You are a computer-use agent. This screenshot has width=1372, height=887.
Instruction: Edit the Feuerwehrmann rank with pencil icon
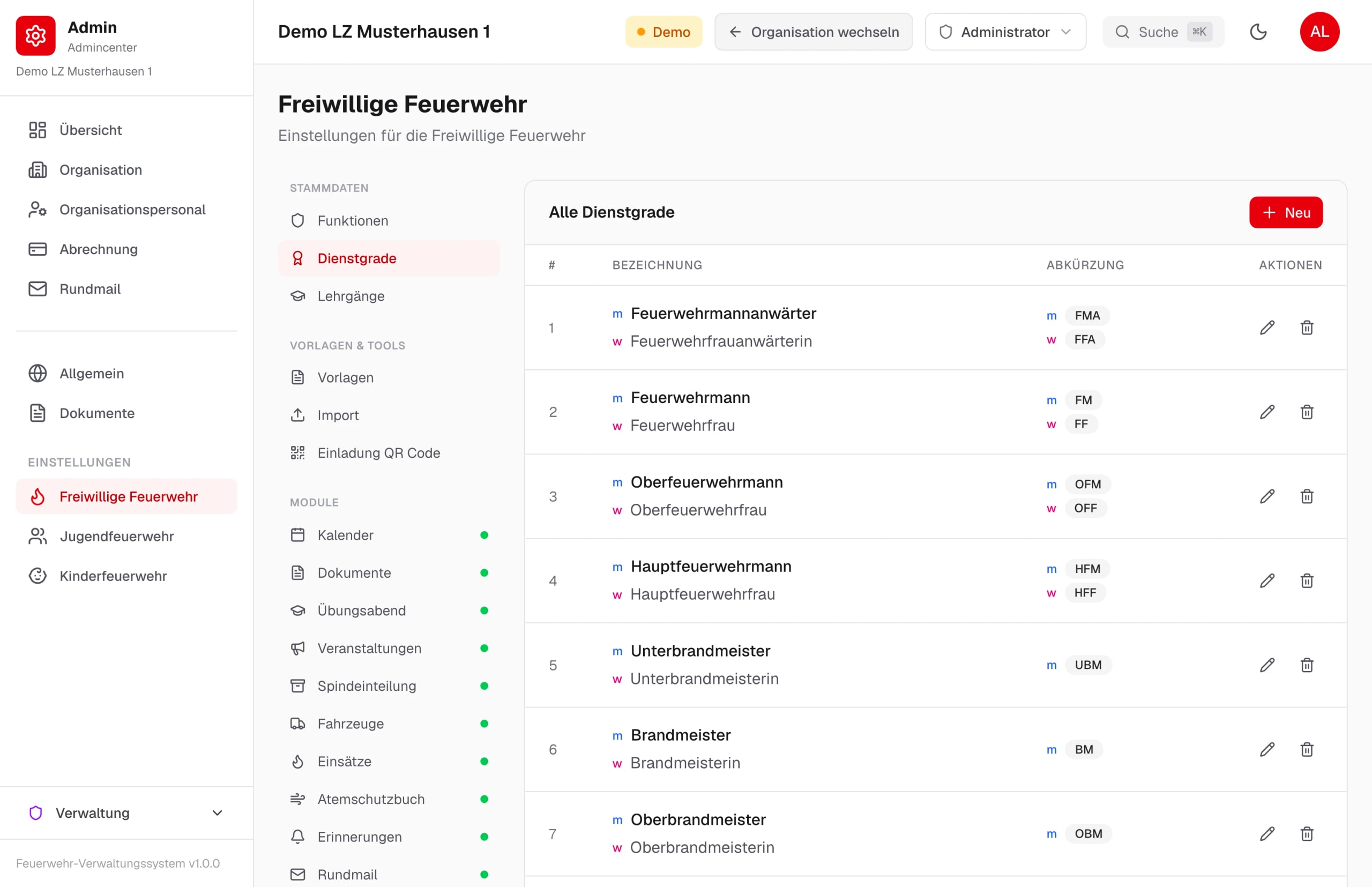pyautogui.click(x=1266, y=412)
